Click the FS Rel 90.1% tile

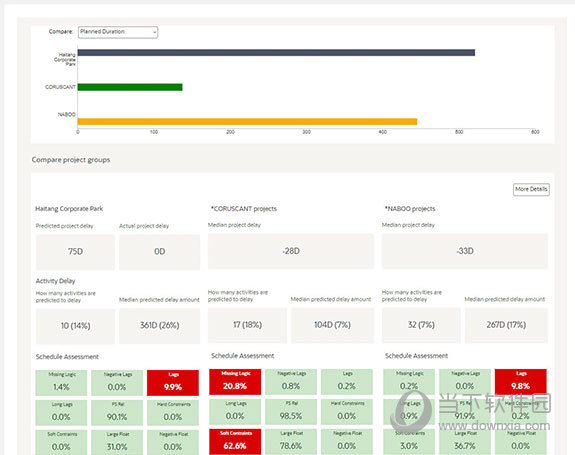[x=117, y=413]
